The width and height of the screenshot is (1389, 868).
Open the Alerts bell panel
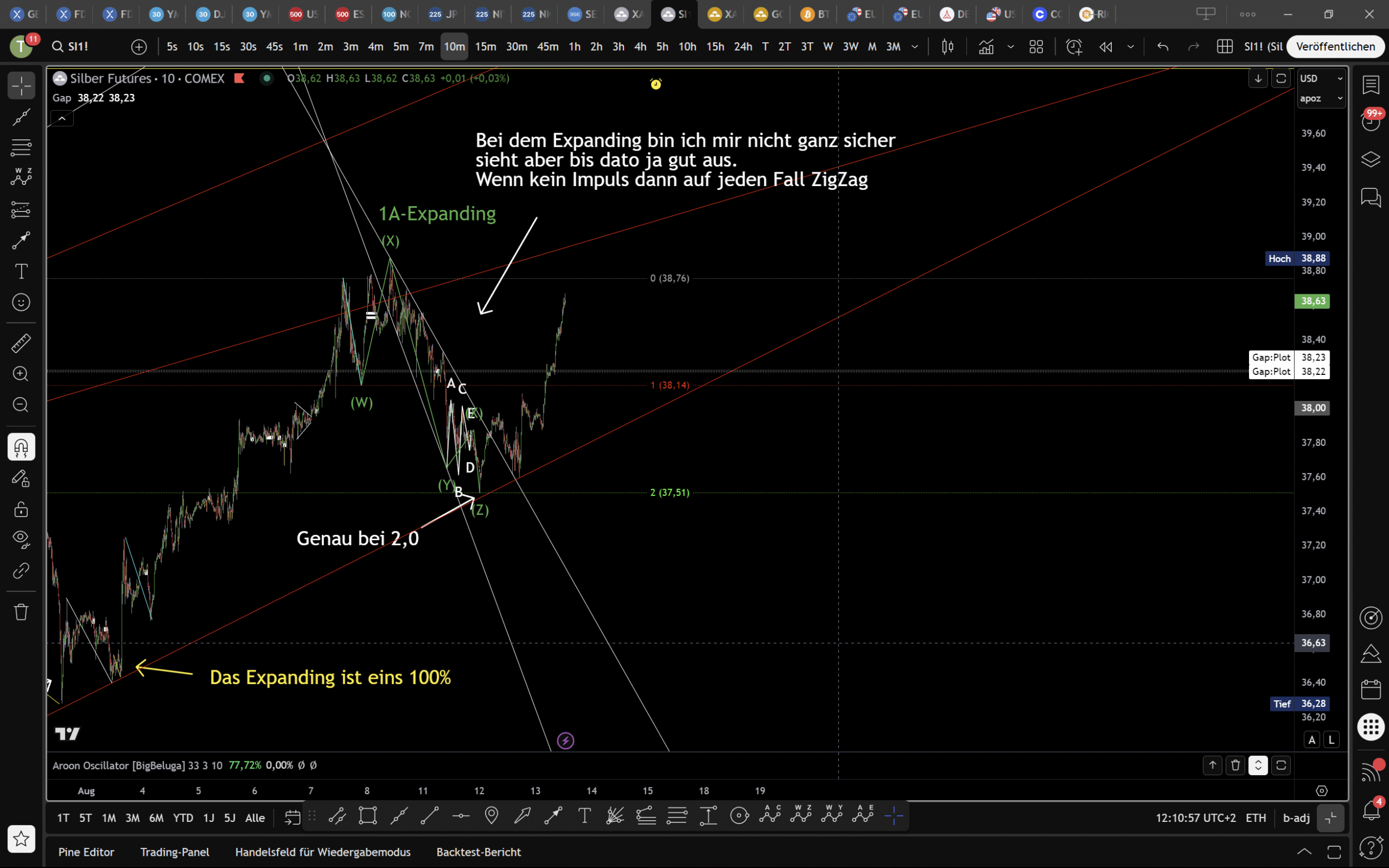[x=1371, y=810]
